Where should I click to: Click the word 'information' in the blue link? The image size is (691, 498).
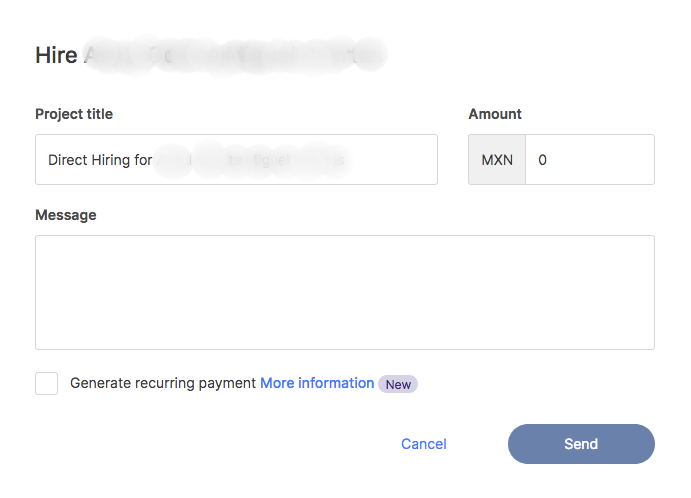[336, 383]
